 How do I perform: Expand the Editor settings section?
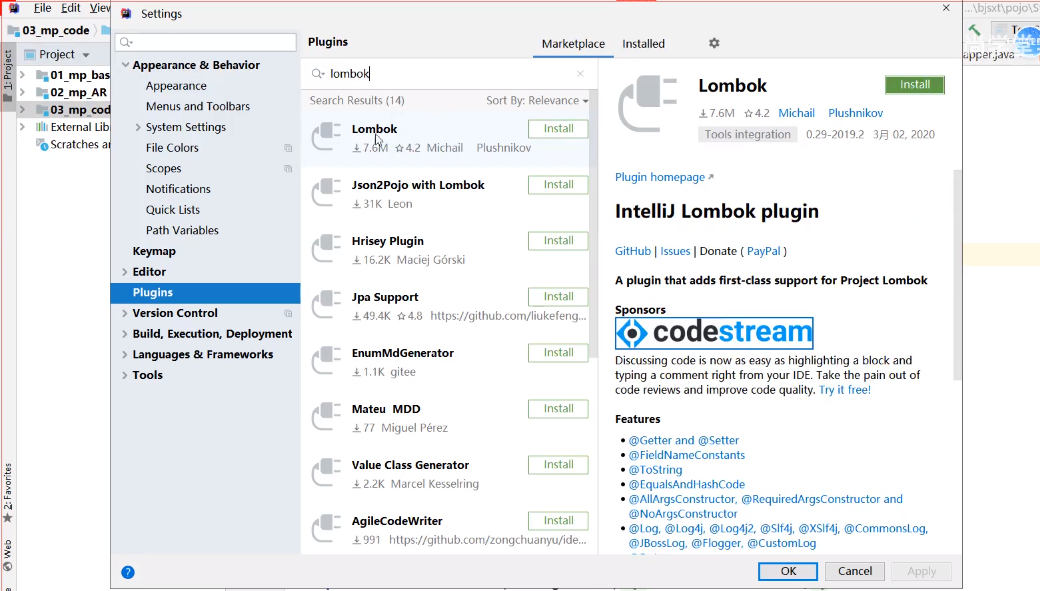click(x=125, y=272)
